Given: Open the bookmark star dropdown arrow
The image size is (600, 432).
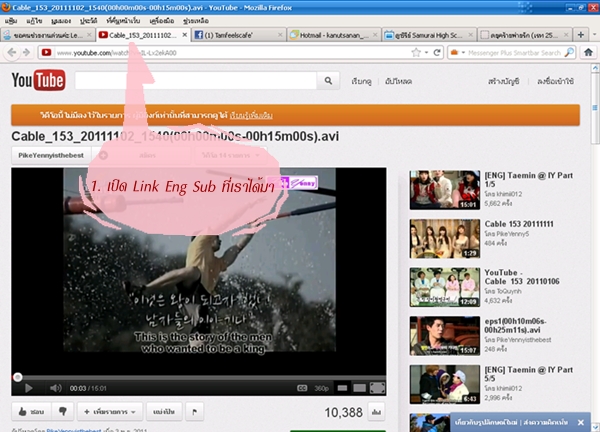Looking at the screenshot, I should [426, 52].
